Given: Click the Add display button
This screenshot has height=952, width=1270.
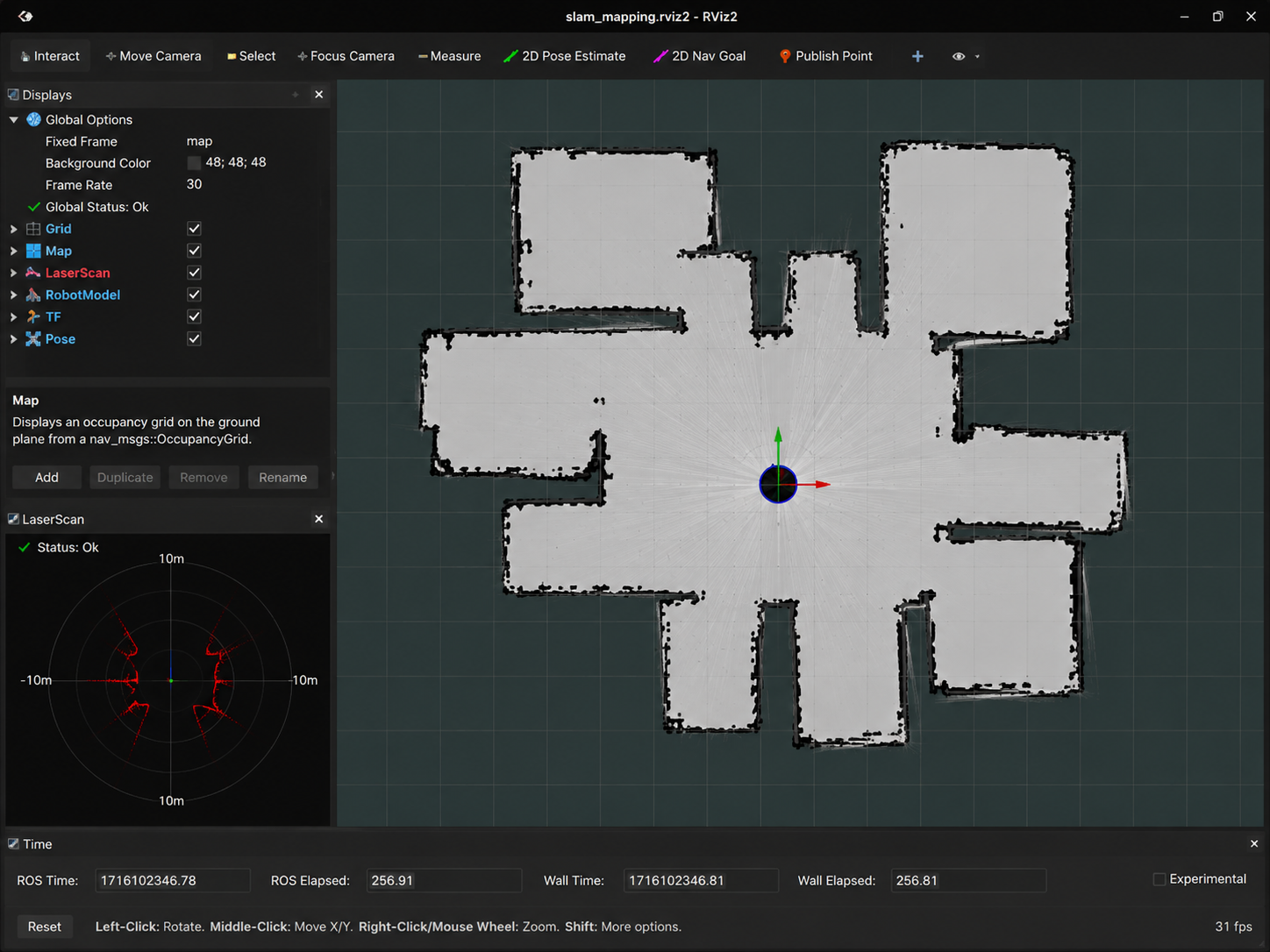Looking at the screenshot, I should pyautogui.click(x=46, y=477).
